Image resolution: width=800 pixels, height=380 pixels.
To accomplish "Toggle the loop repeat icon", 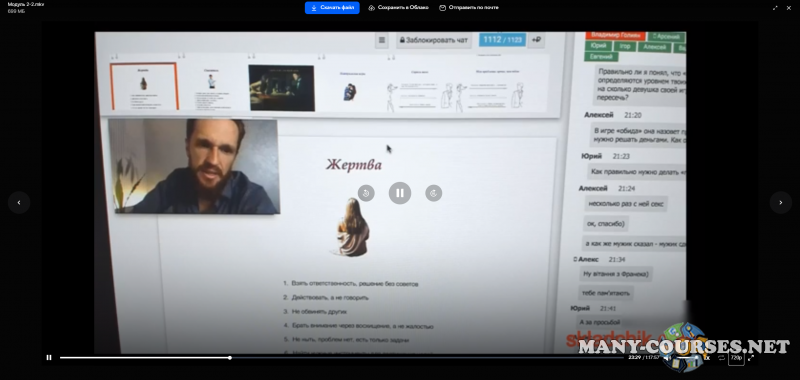I will 721,358.
